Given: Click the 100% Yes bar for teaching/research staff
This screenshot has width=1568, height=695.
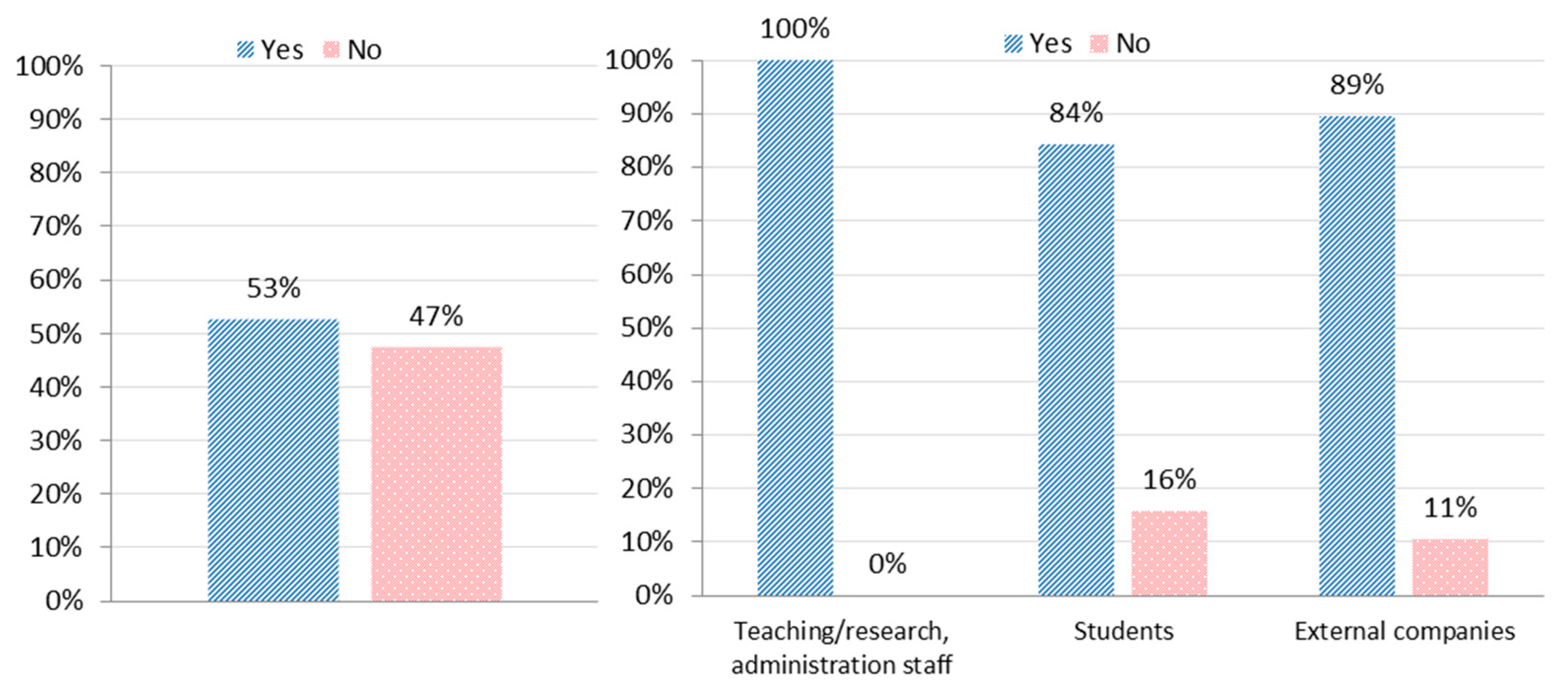Looking at the screenshot, I should (x=795, y=328).
